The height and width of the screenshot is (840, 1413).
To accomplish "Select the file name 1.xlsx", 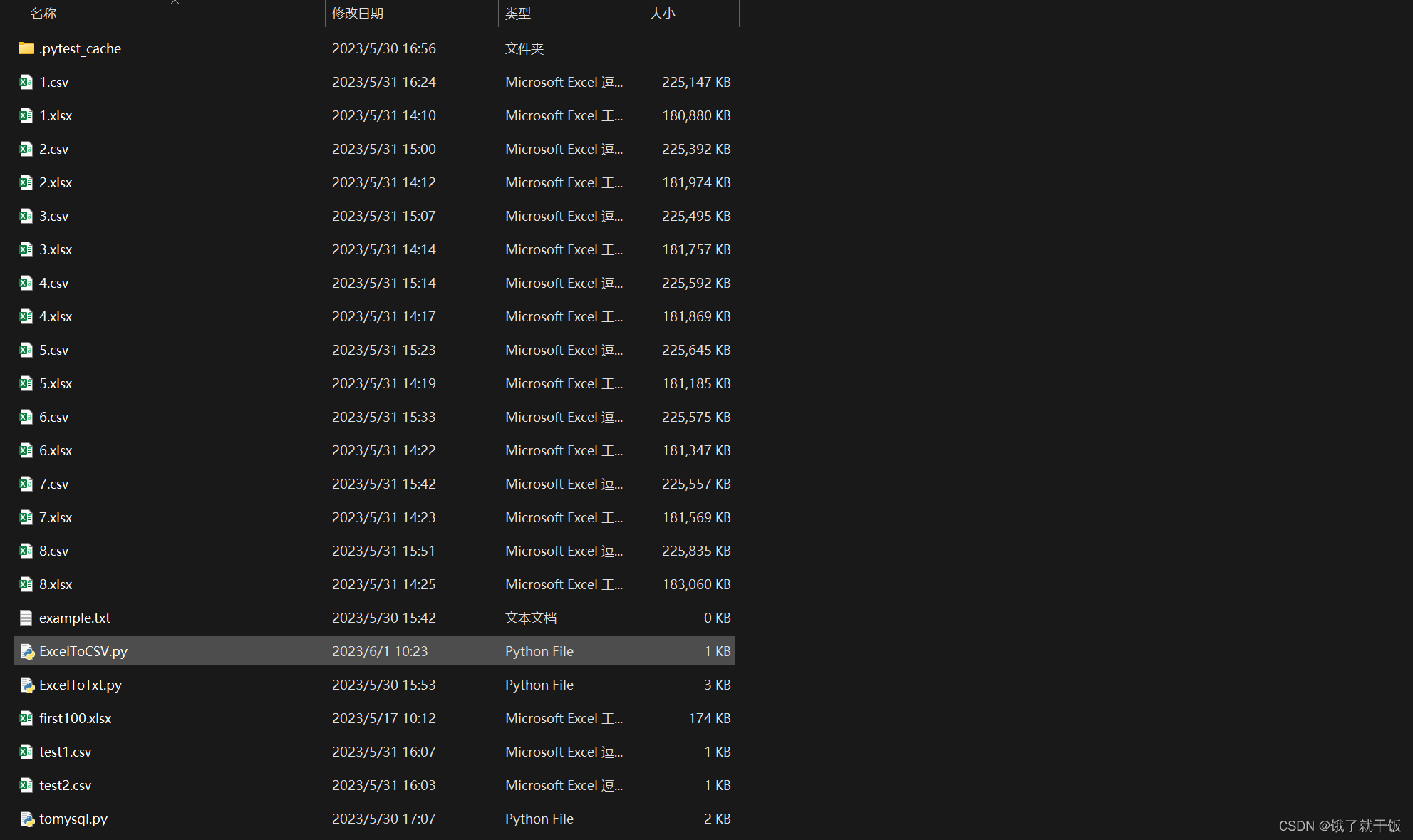I will (56, 115).
